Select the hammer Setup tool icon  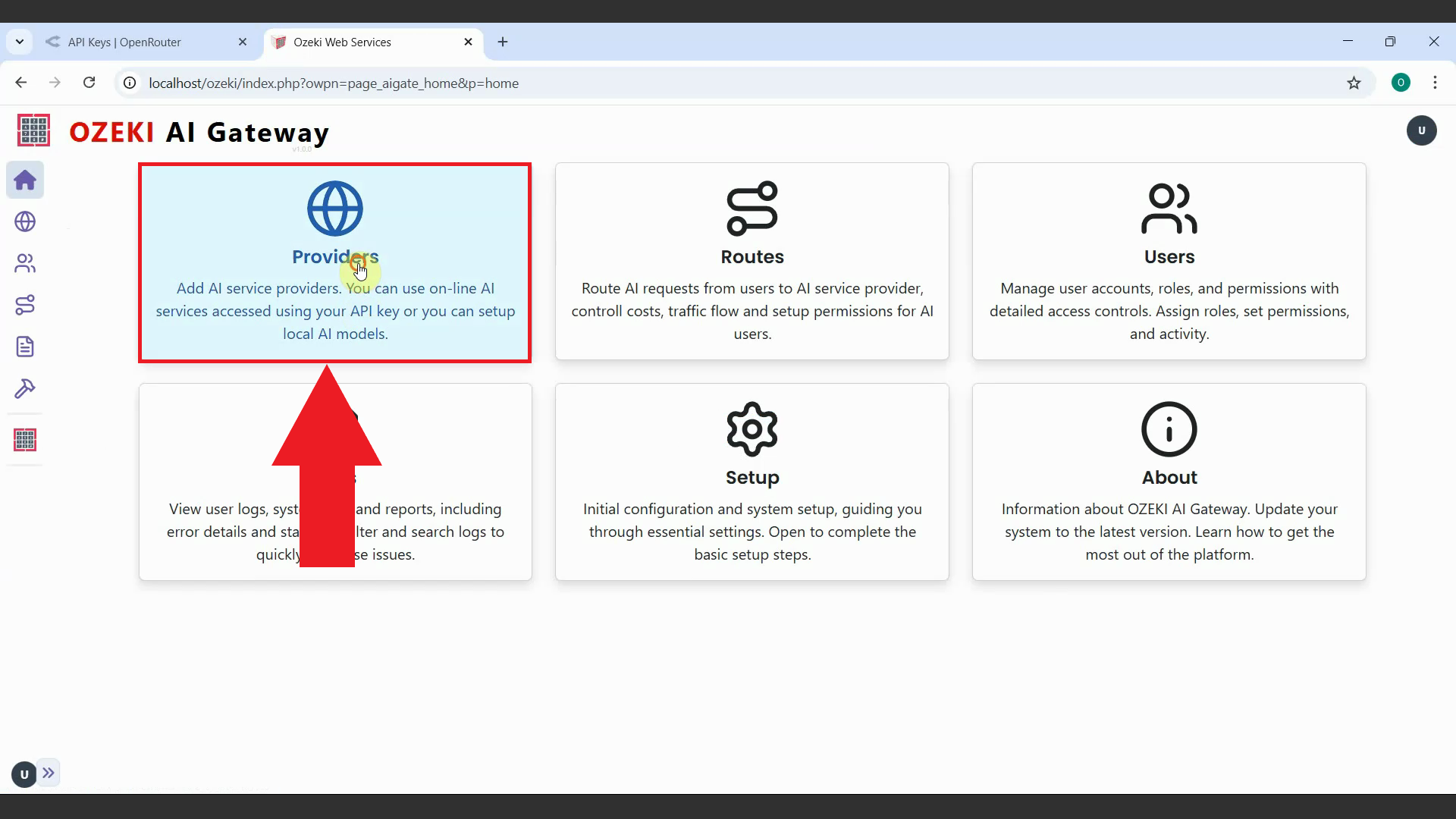click(x=25, y=388)
